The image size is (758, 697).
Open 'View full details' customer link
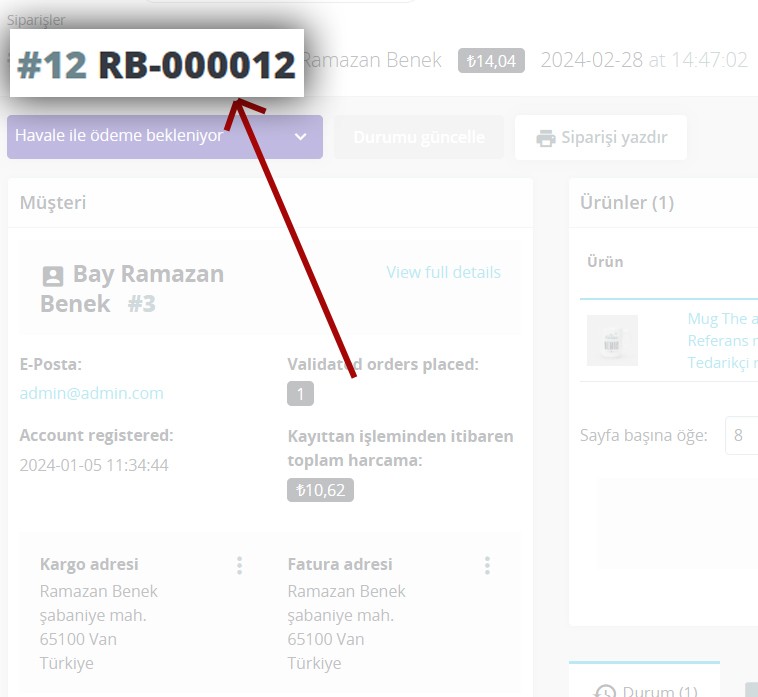(x=443, y=272)
